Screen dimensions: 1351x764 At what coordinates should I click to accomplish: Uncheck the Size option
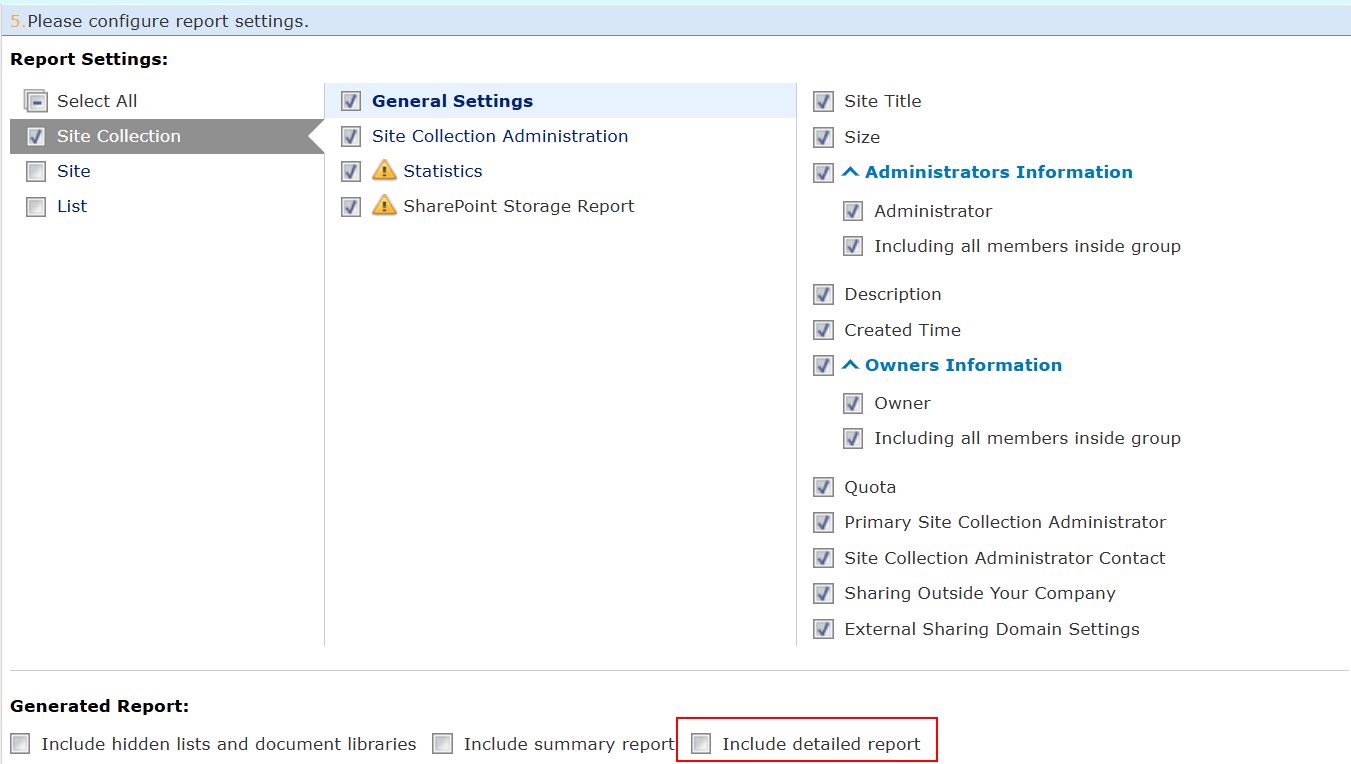click(x=822, y=137)
